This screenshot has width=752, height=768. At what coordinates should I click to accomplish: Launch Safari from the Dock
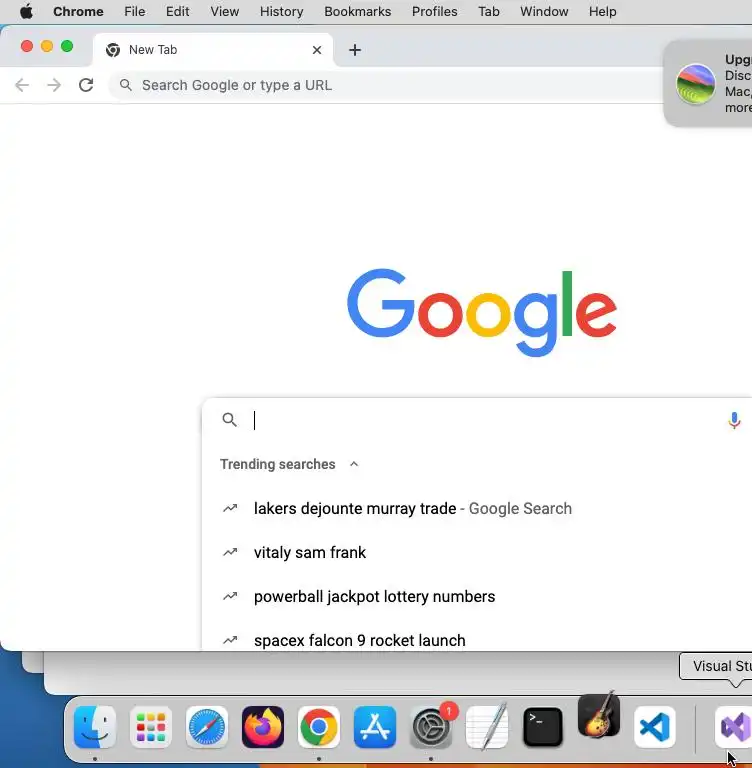pyautogui.click(x=207, y=727)
